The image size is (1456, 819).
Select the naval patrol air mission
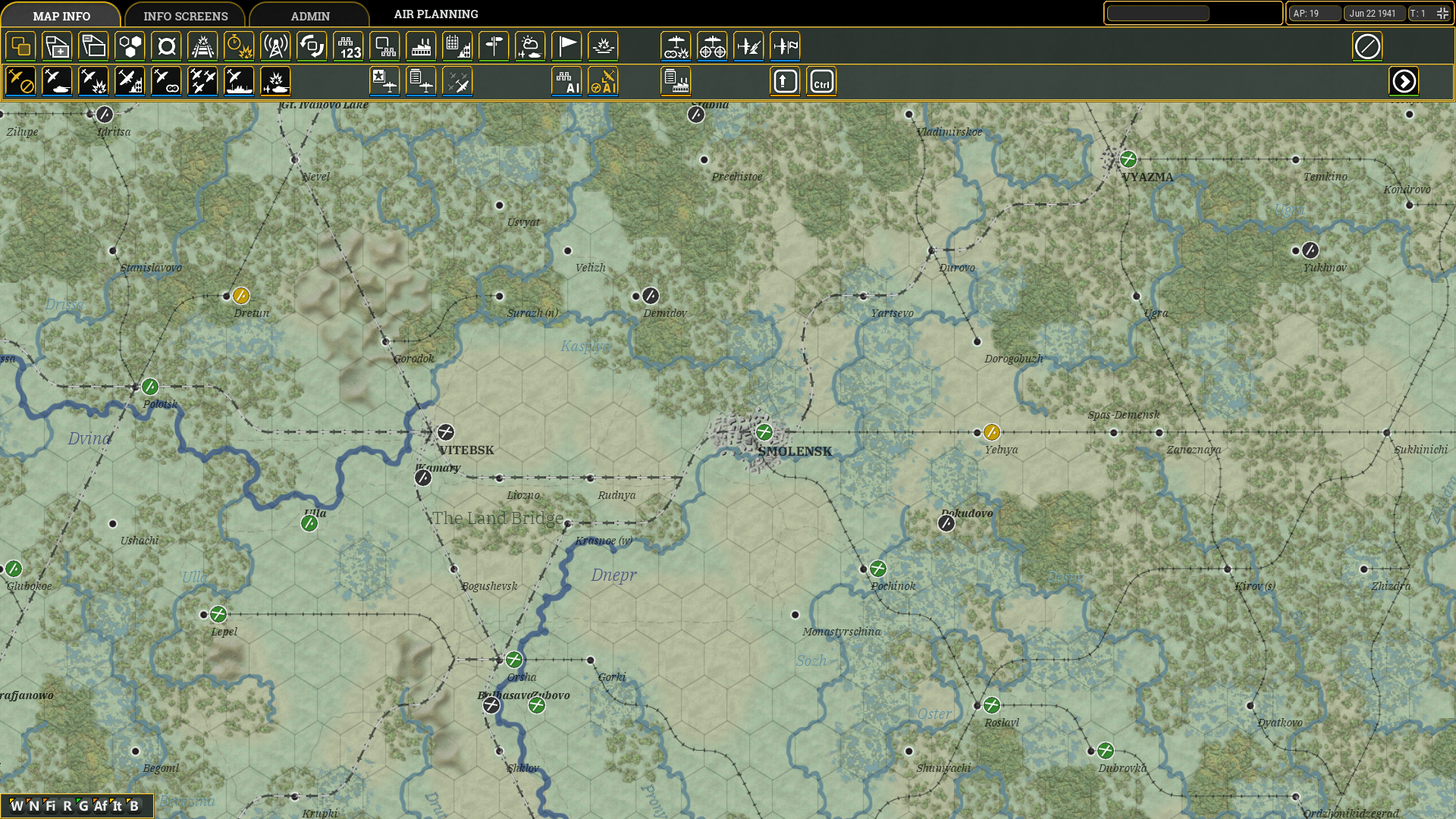239,81
